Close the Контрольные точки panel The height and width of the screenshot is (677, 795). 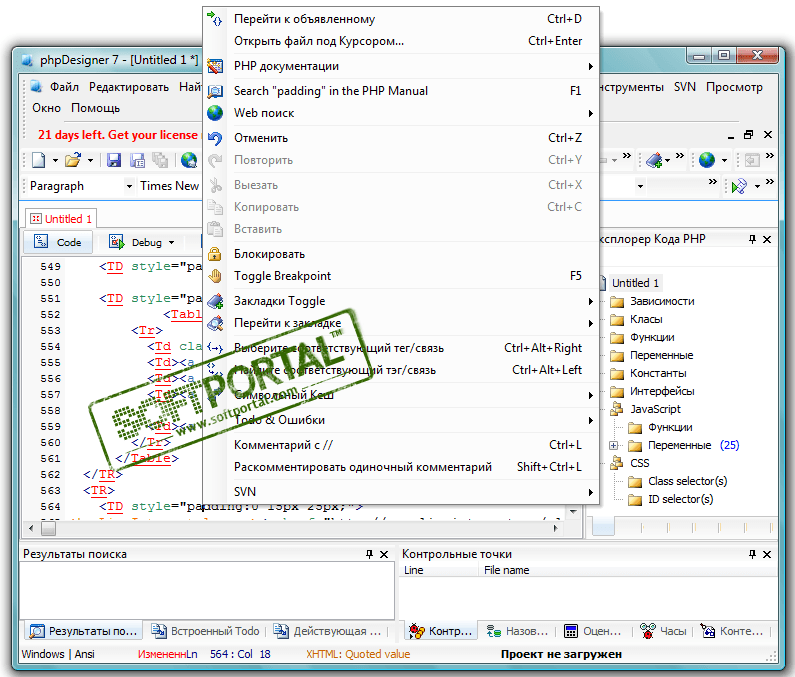click(x=767, y=554)
